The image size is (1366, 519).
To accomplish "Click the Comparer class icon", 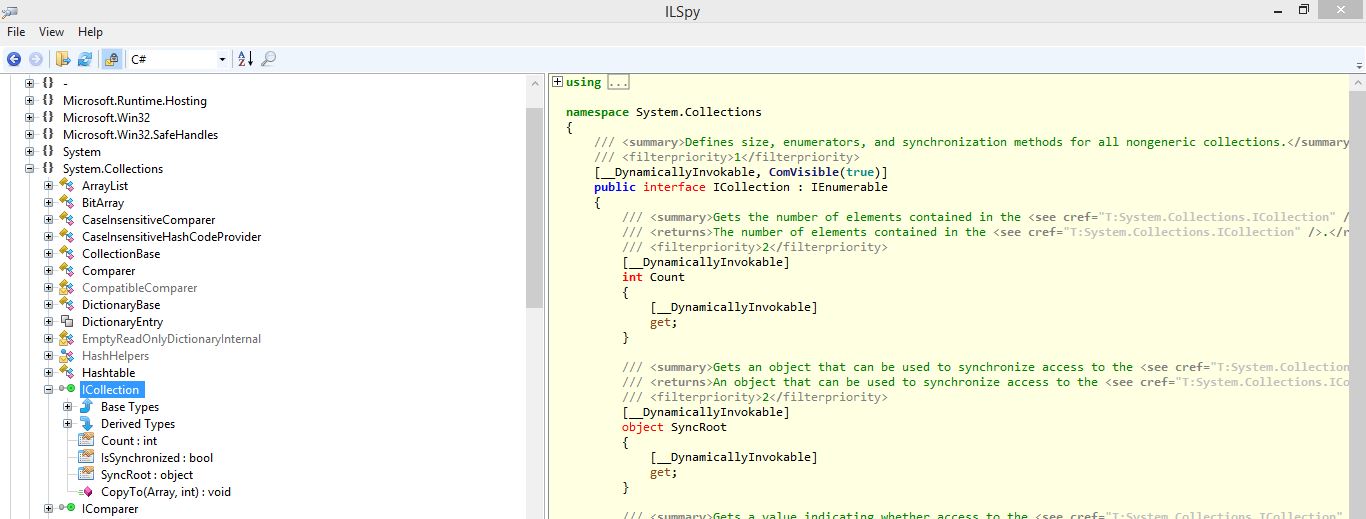I will 67,270.
